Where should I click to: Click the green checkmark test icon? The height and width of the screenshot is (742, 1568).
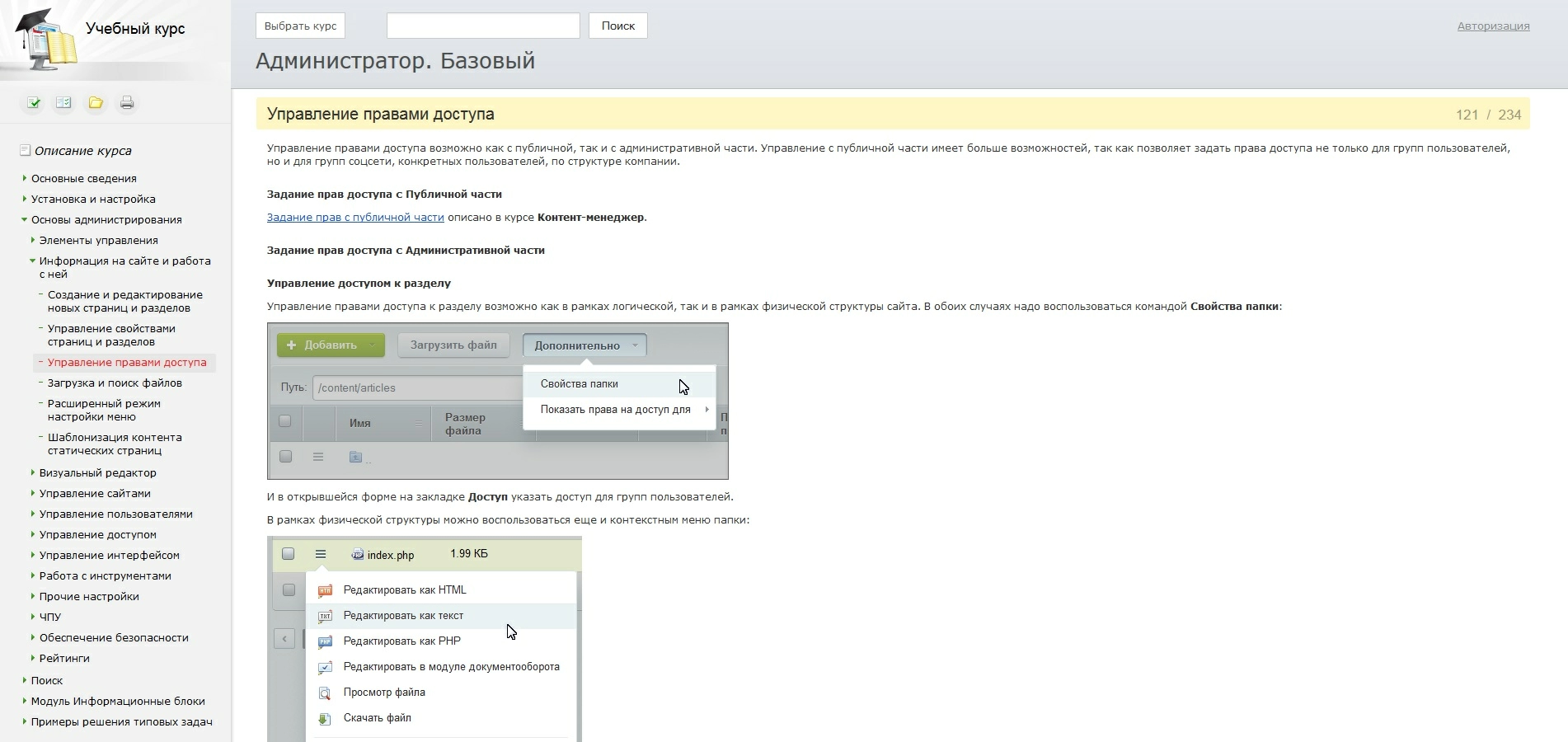34,103
